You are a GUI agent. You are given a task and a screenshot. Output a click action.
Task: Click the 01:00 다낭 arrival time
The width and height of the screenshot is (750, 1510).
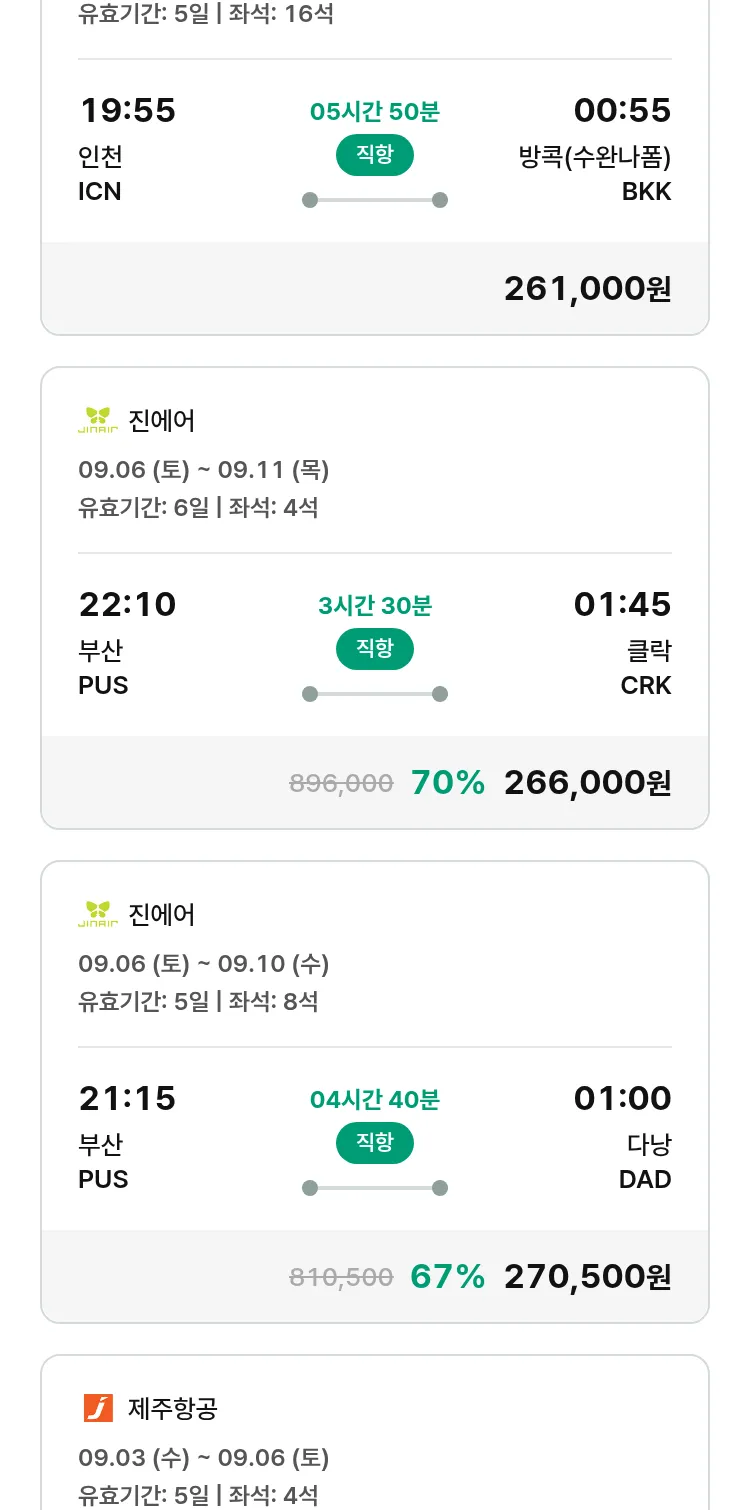point(622,1098)
